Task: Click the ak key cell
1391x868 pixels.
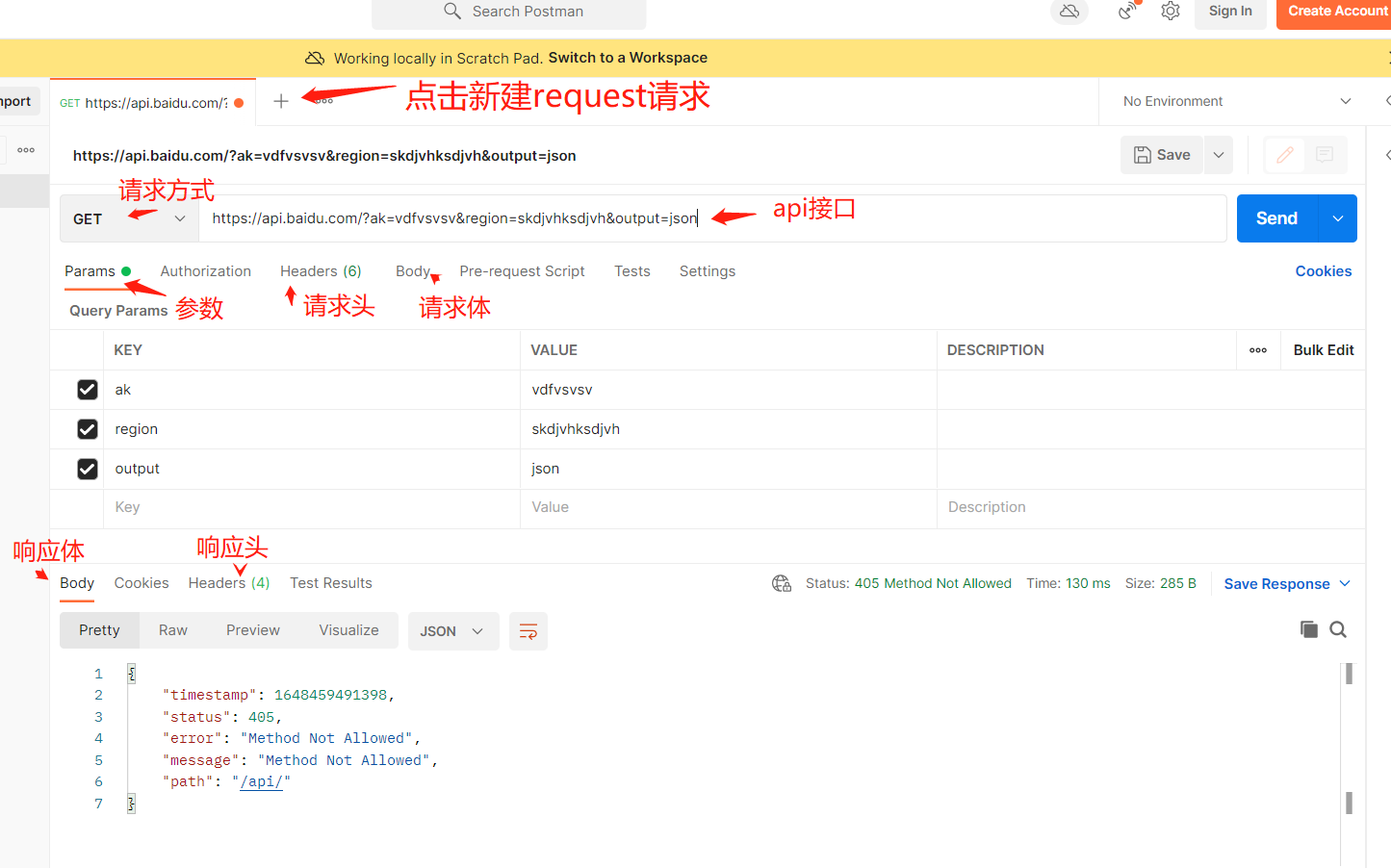Action: click(x=313, y=390)
